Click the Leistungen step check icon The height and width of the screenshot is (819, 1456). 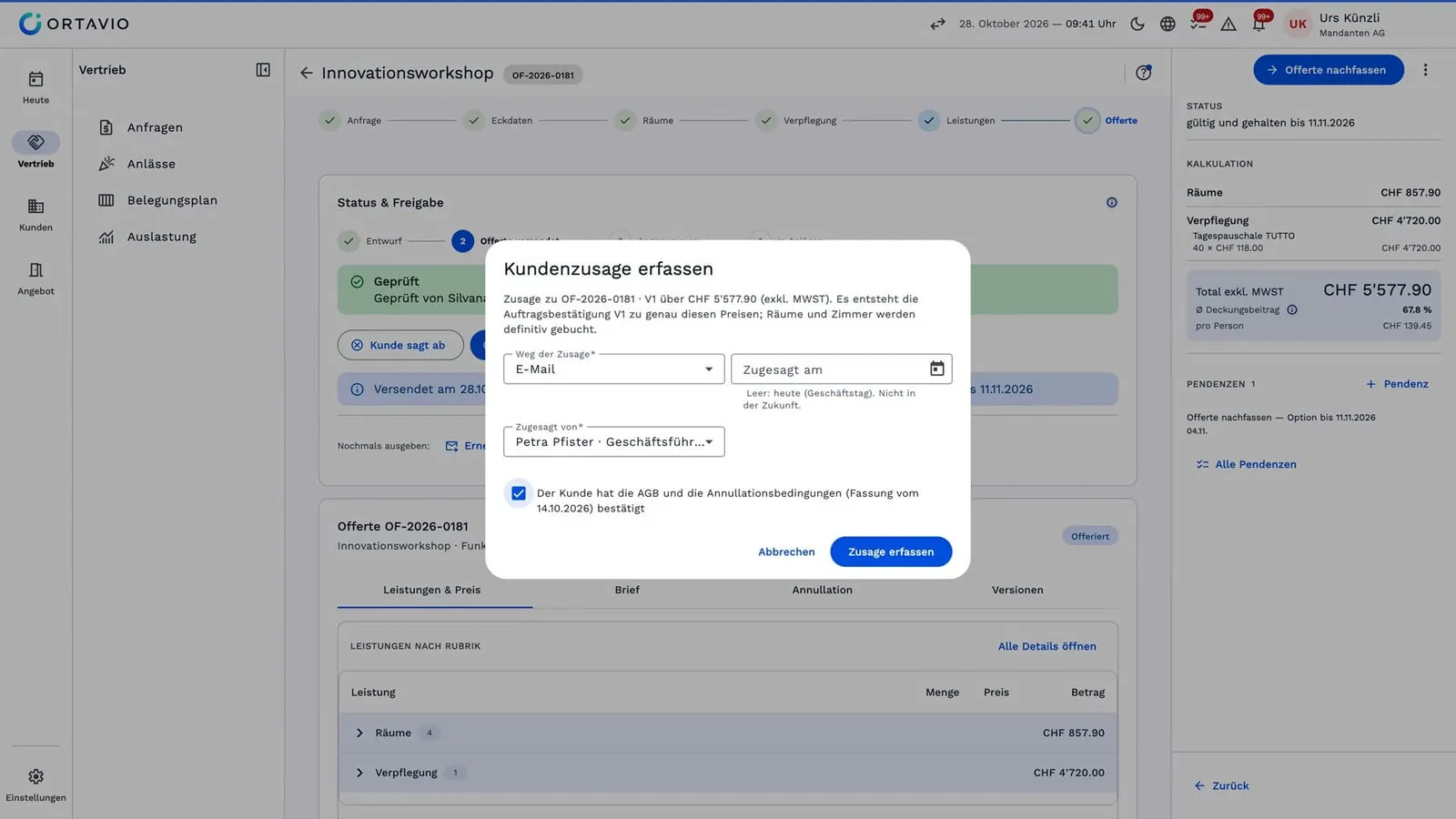pyautogui.click(x=928, y=120)
